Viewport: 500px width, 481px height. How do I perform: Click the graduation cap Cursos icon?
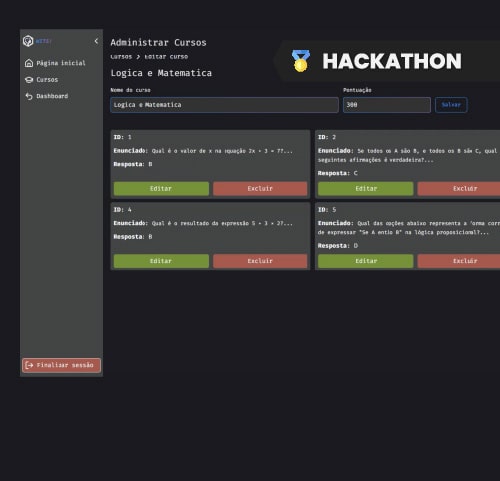click(29, 80)
